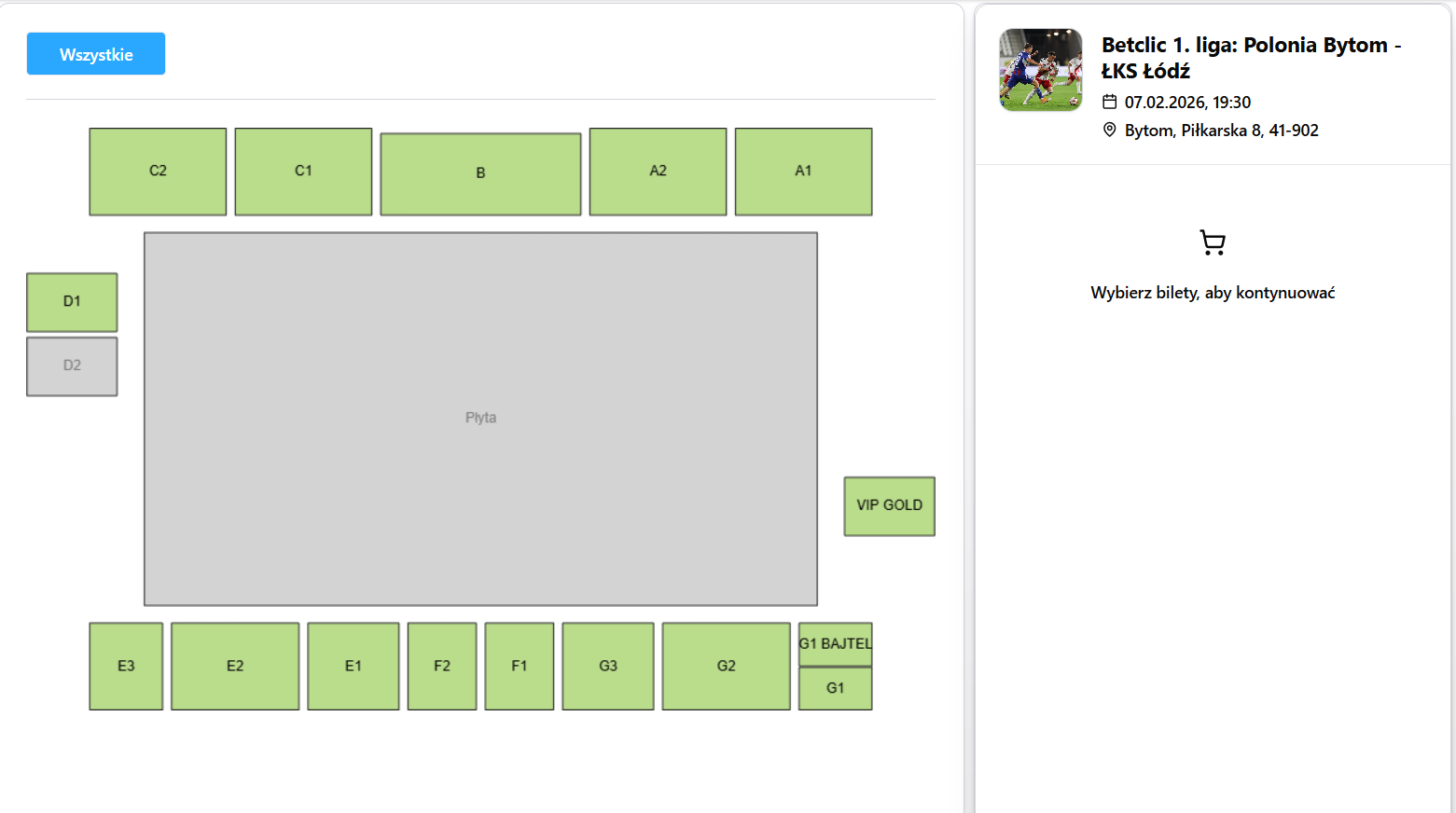The height and width of the screenshot is (813, 1456).
Task: Choose the G1 BAJTEL sector
Action: click(x=835, y=644)
